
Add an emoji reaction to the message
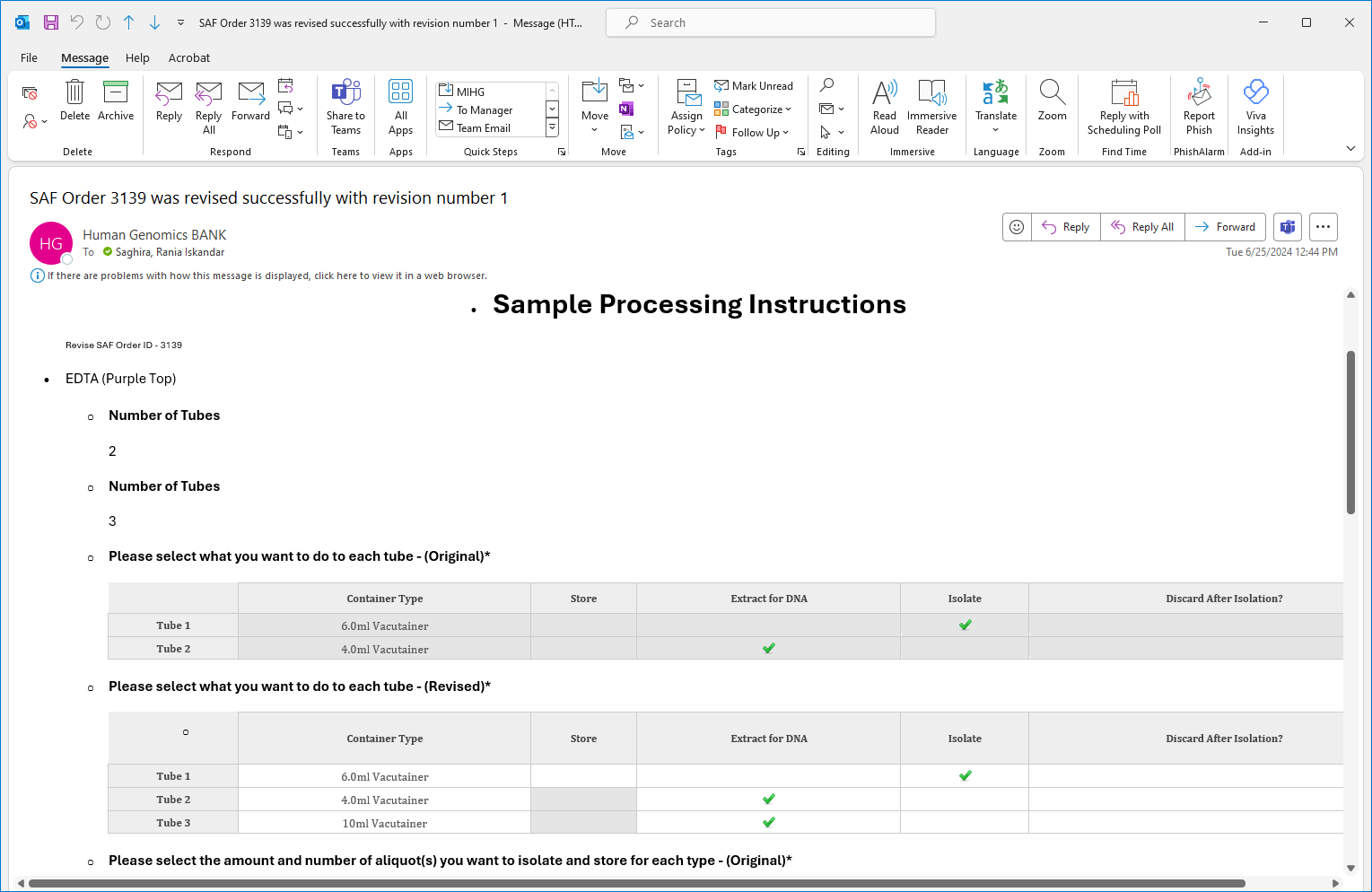point(1016,227)
